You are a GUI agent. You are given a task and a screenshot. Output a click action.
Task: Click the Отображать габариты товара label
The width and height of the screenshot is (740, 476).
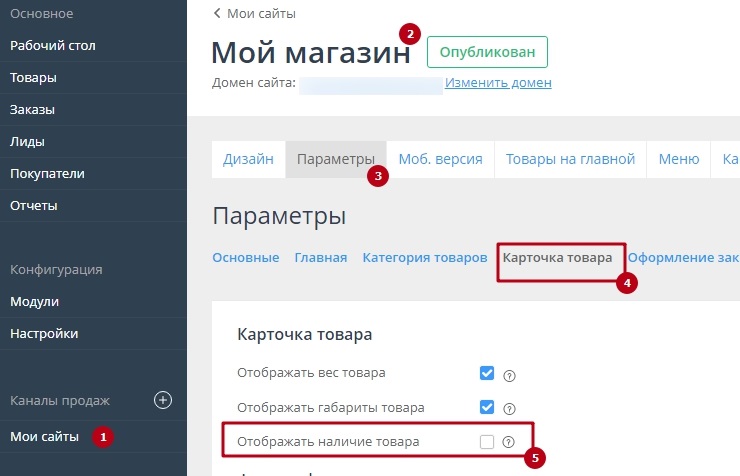[330, 407]
